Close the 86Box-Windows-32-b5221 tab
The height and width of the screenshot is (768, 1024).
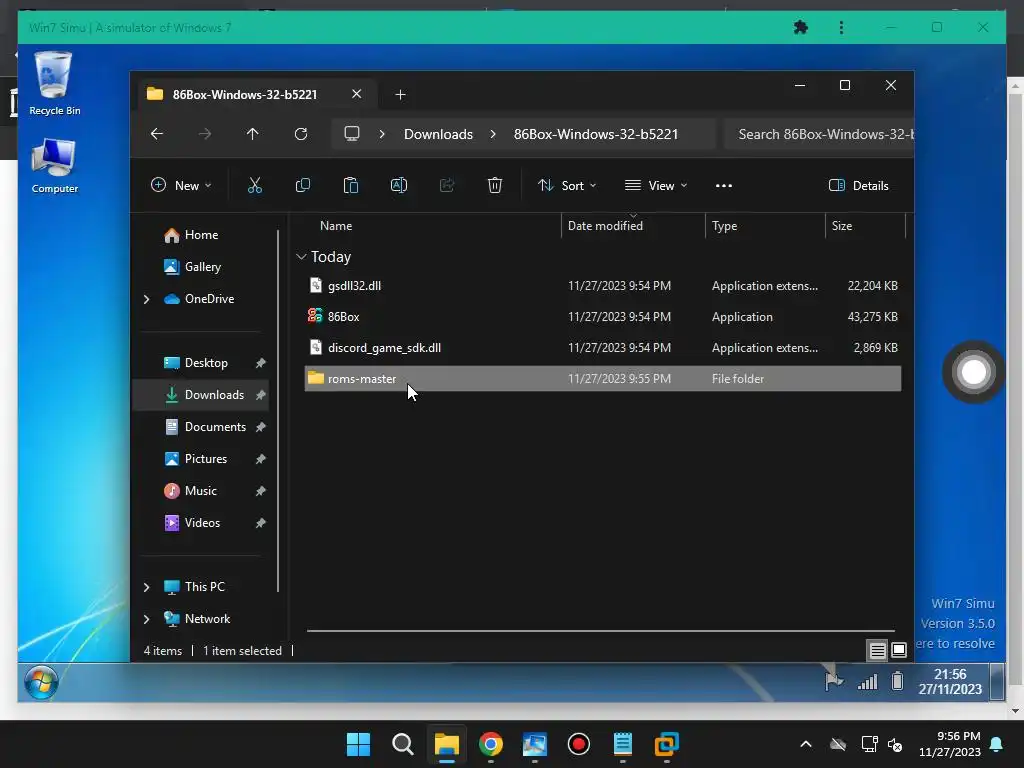click(x=357, y=94)
